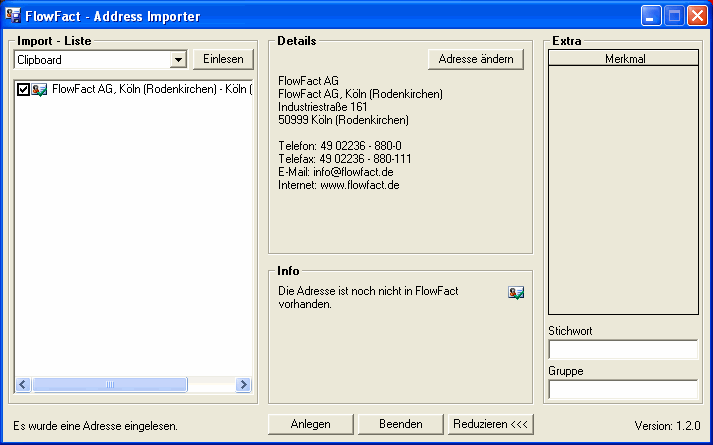Close the Address Importer window
Screen dimensions: 713x445
click(697, 16)
